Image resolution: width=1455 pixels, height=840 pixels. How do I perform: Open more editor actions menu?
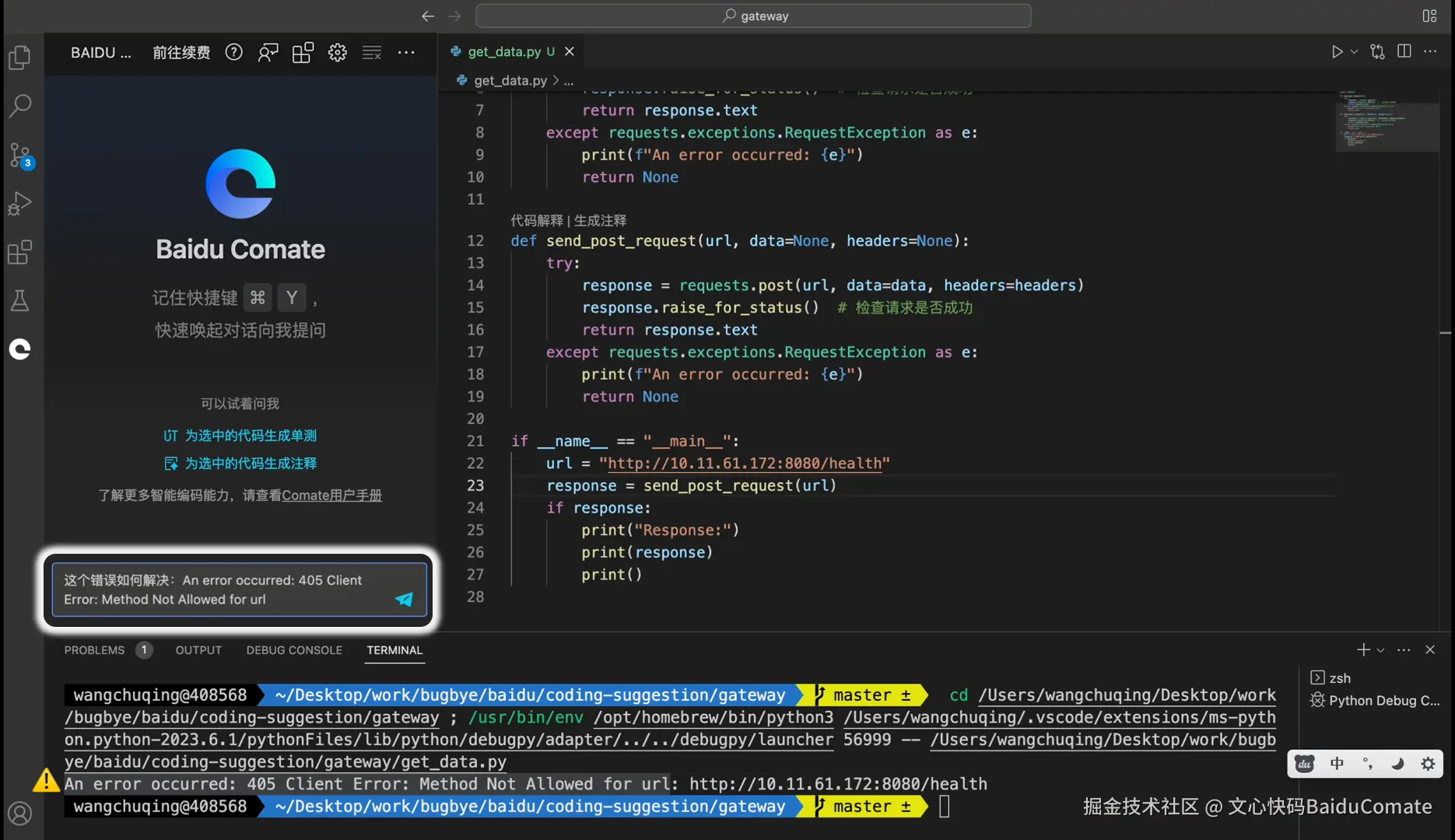[x=1430, y=51]
